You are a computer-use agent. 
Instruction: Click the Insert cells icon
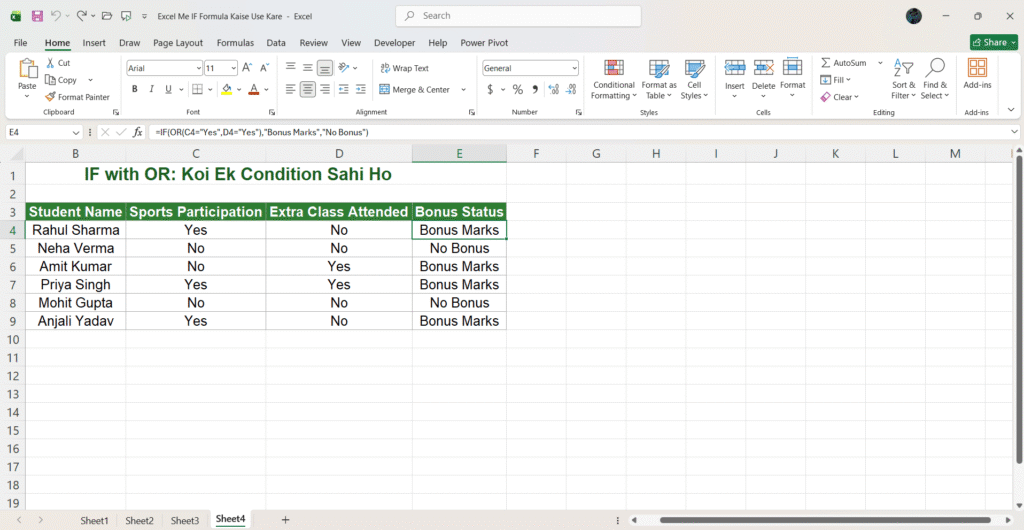point(735,68)
